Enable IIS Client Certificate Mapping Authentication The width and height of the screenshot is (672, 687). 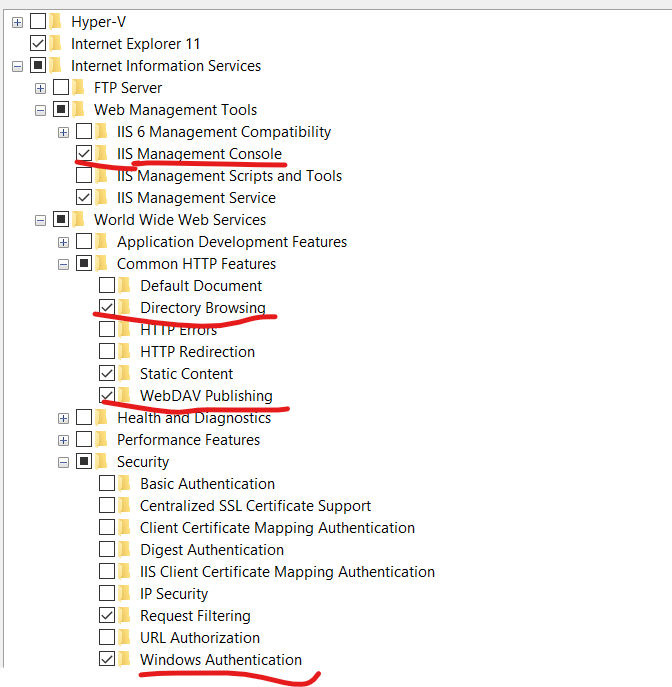[x=107, y=571]
